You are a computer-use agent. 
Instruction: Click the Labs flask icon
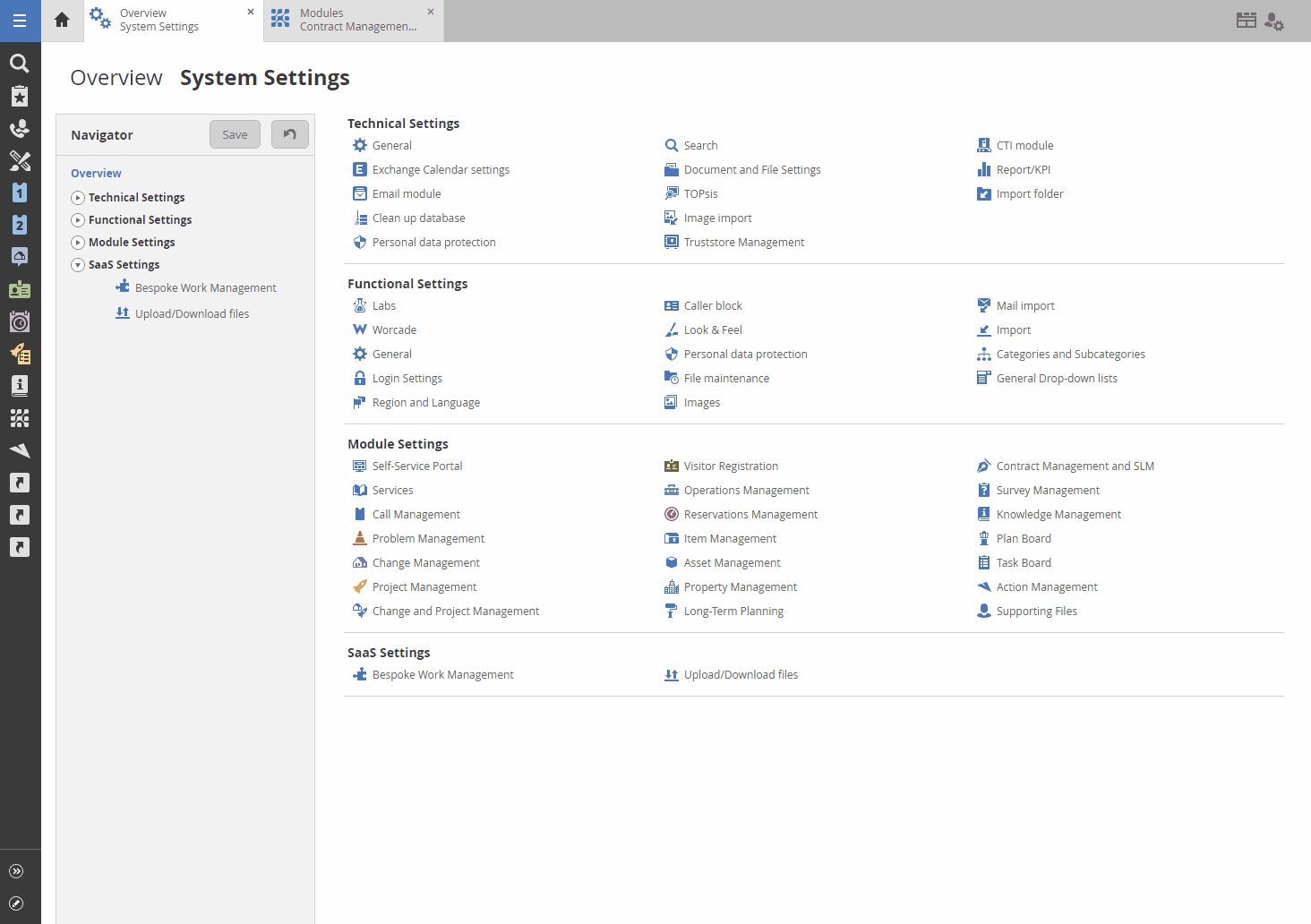click(360, 305)
